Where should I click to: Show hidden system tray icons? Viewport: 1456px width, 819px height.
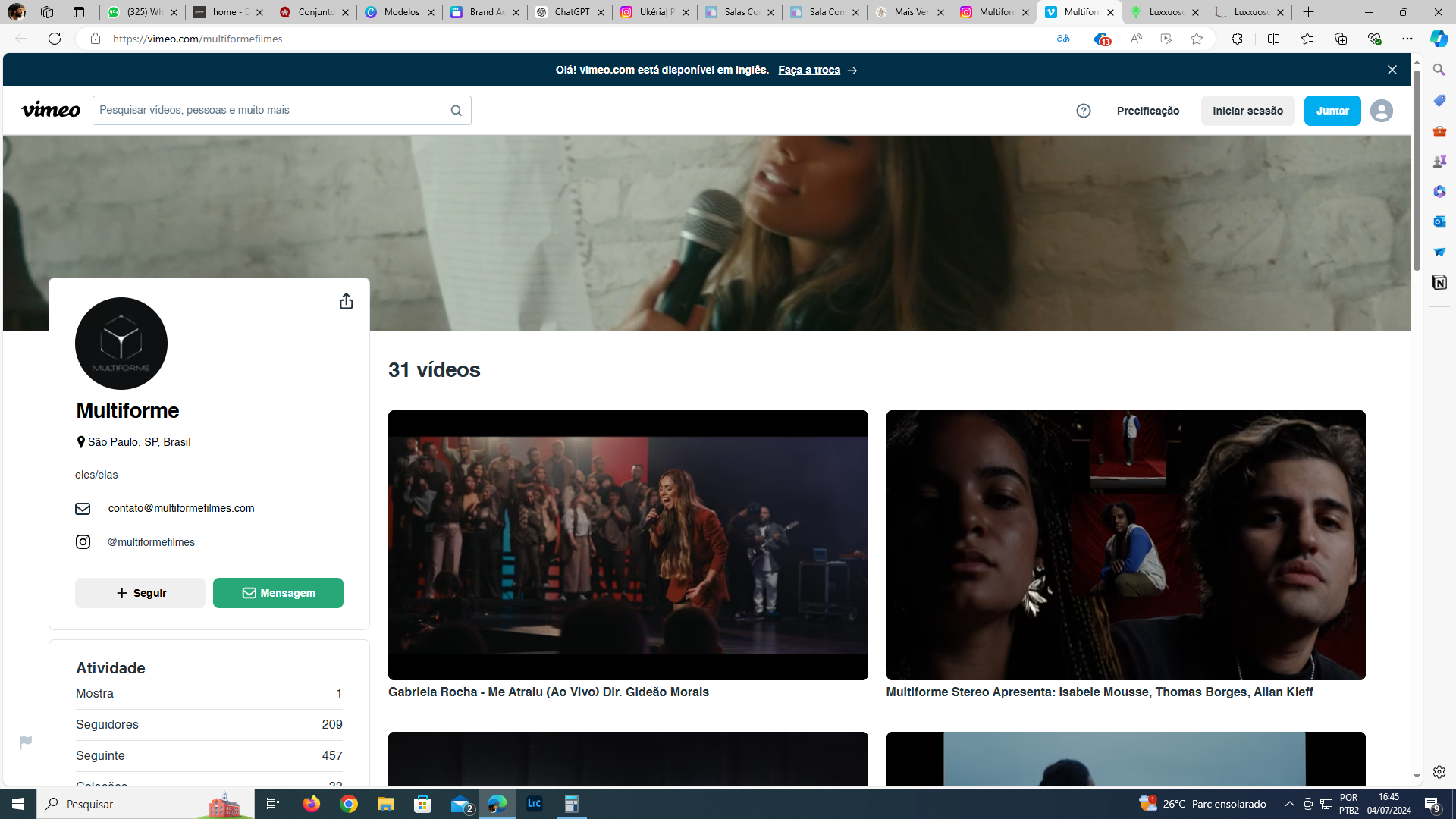tap(1290, 804)
